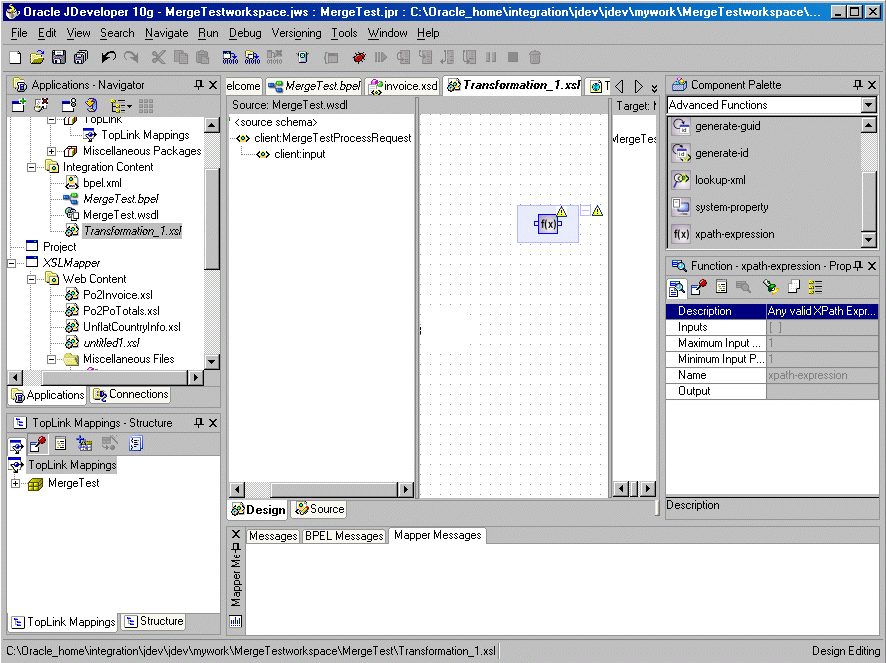This screenshot has height=663, width=886.
Task: Click the New Application Workspace icon in Navigator
Action: pyautogui.click(x=19, y=105)
